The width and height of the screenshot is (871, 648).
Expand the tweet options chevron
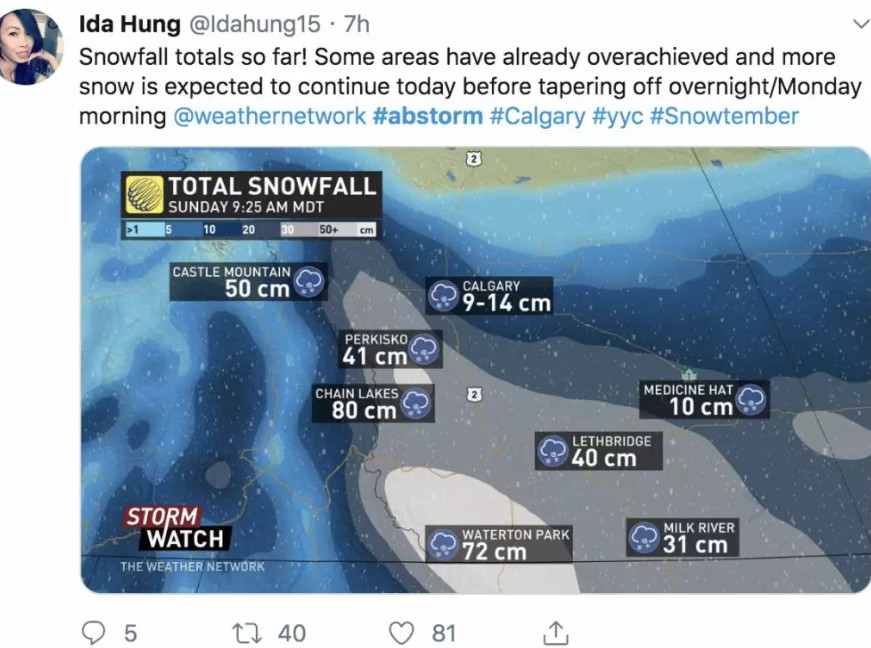point(859,23)
